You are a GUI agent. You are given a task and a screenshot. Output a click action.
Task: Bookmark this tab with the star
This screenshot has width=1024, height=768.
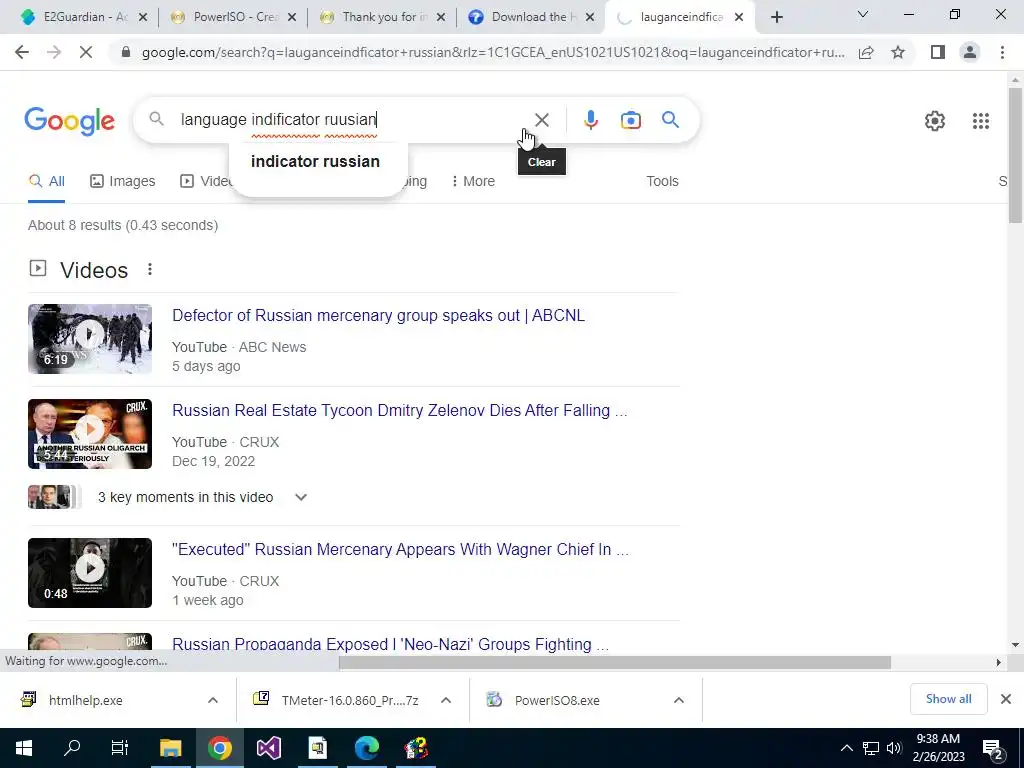tap(898, 52)
